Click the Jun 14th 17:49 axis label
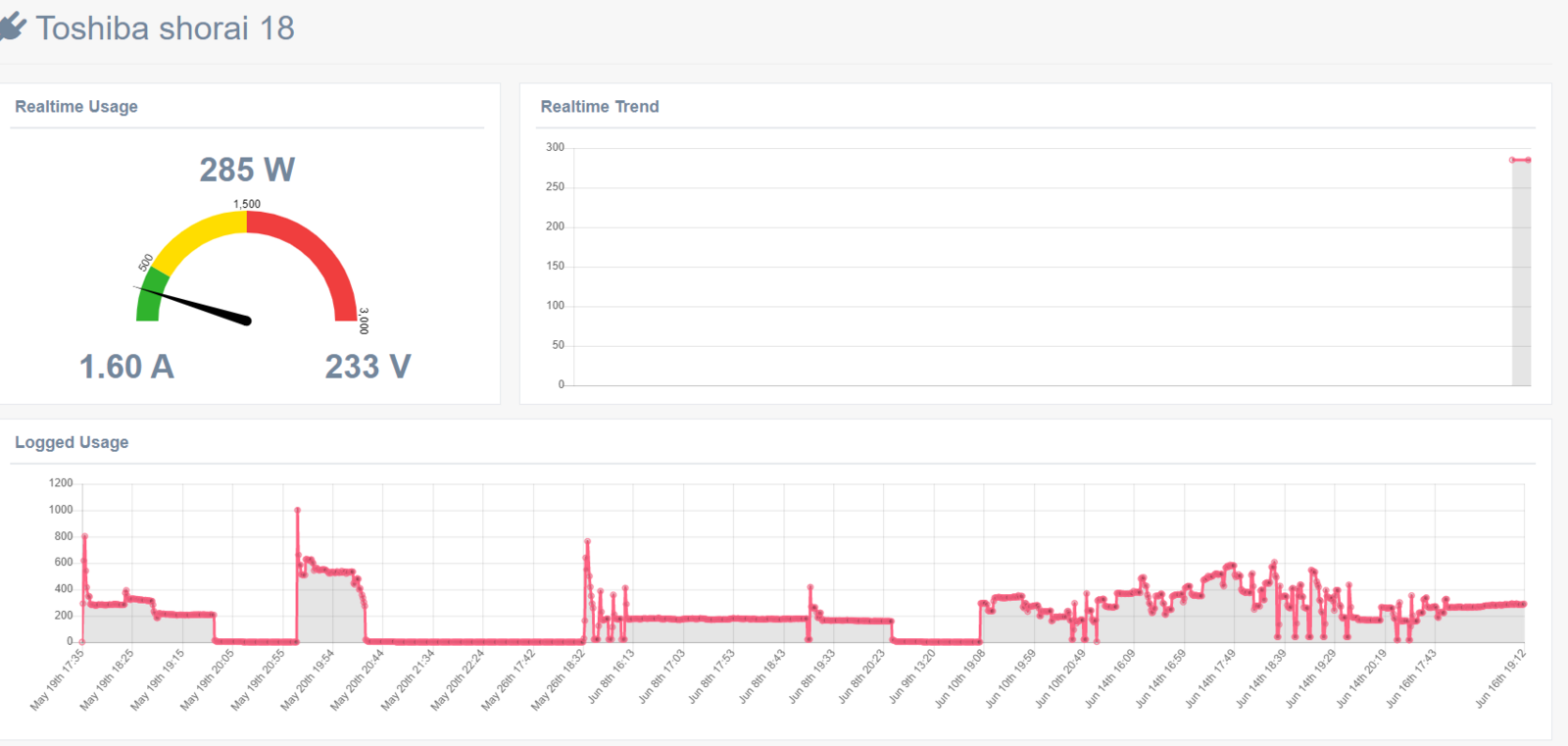Image resolution: width=1568 pixels, height=746 pixels. [1210, 678]
